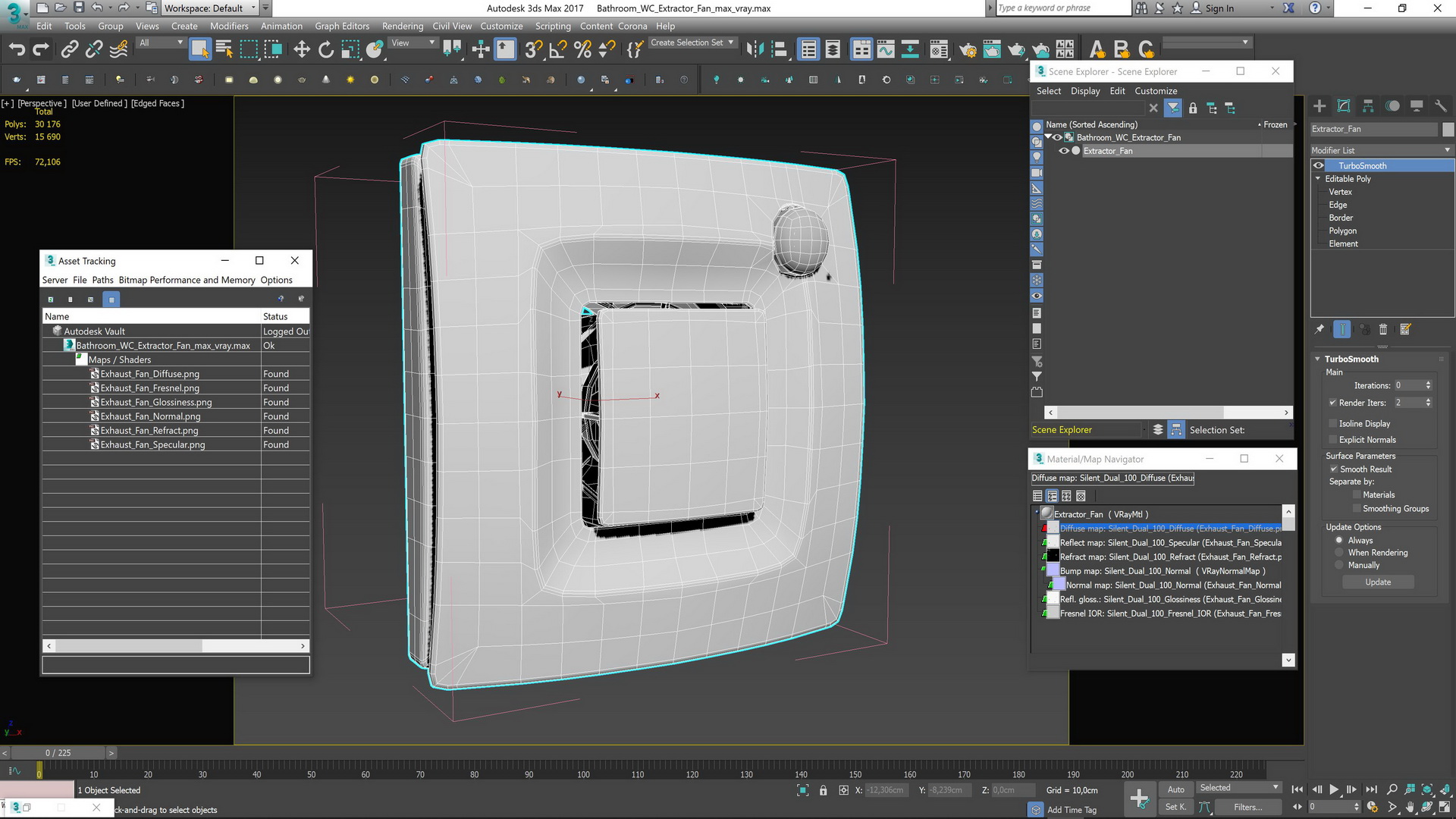The height and width of the screenshot is (819, 1456).
Task: Open the Scripting menu
Action: click(x=553, y=26)
